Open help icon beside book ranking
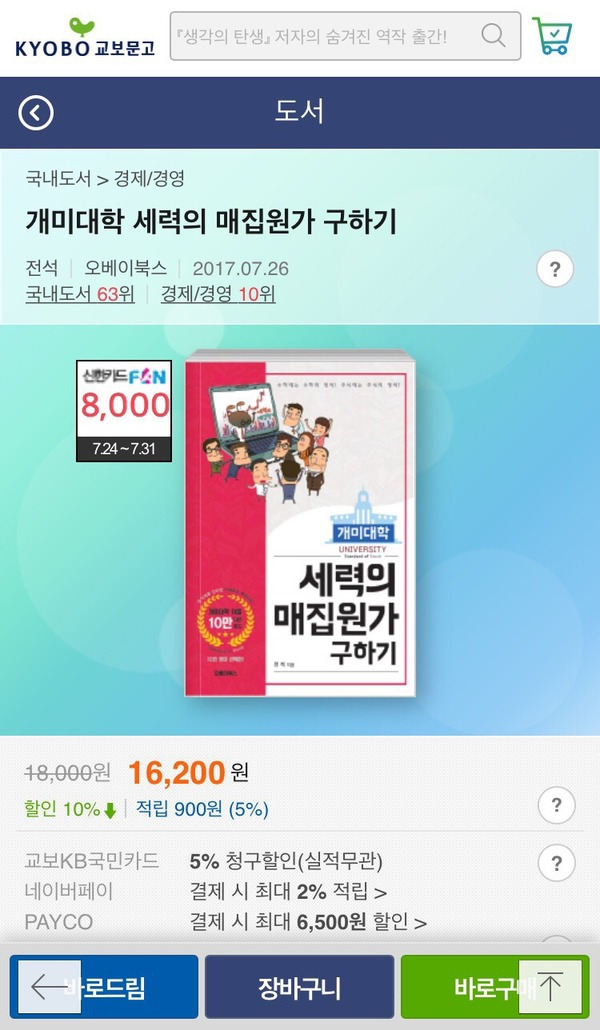 (555, 269)
